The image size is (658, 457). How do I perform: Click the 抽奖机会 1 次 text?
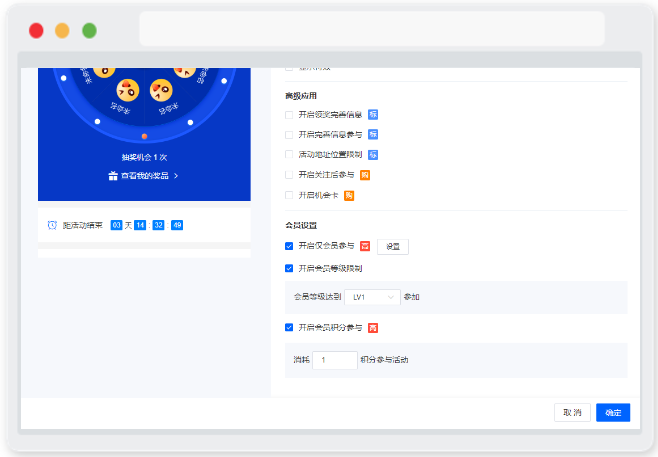click(144, 157)
